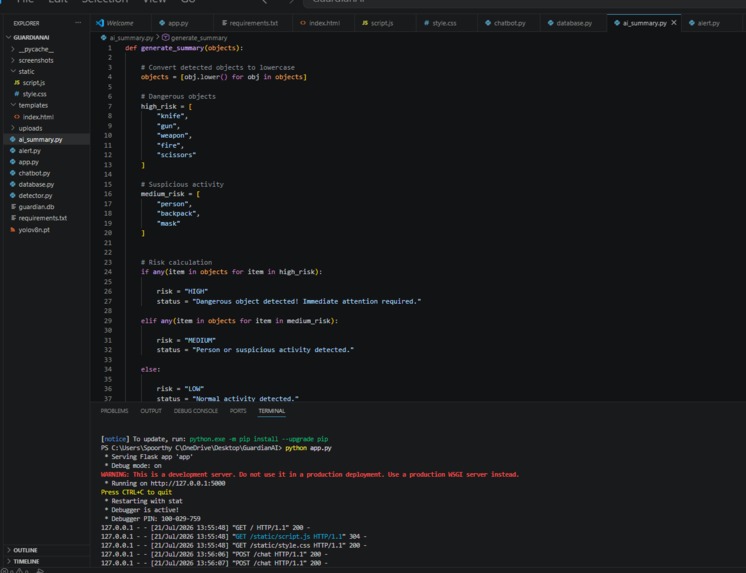This screenshot has height=573, width=746.
Task: Click line number 24 in gutter
Action: [x=108, y=272]
